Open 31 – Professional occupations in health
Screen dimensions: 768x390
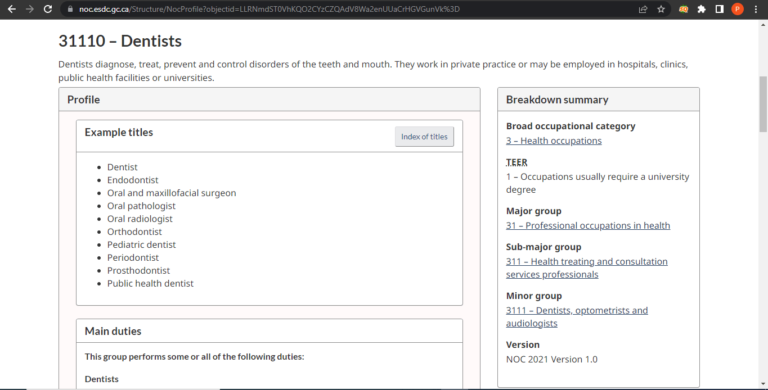click(588, 225)
